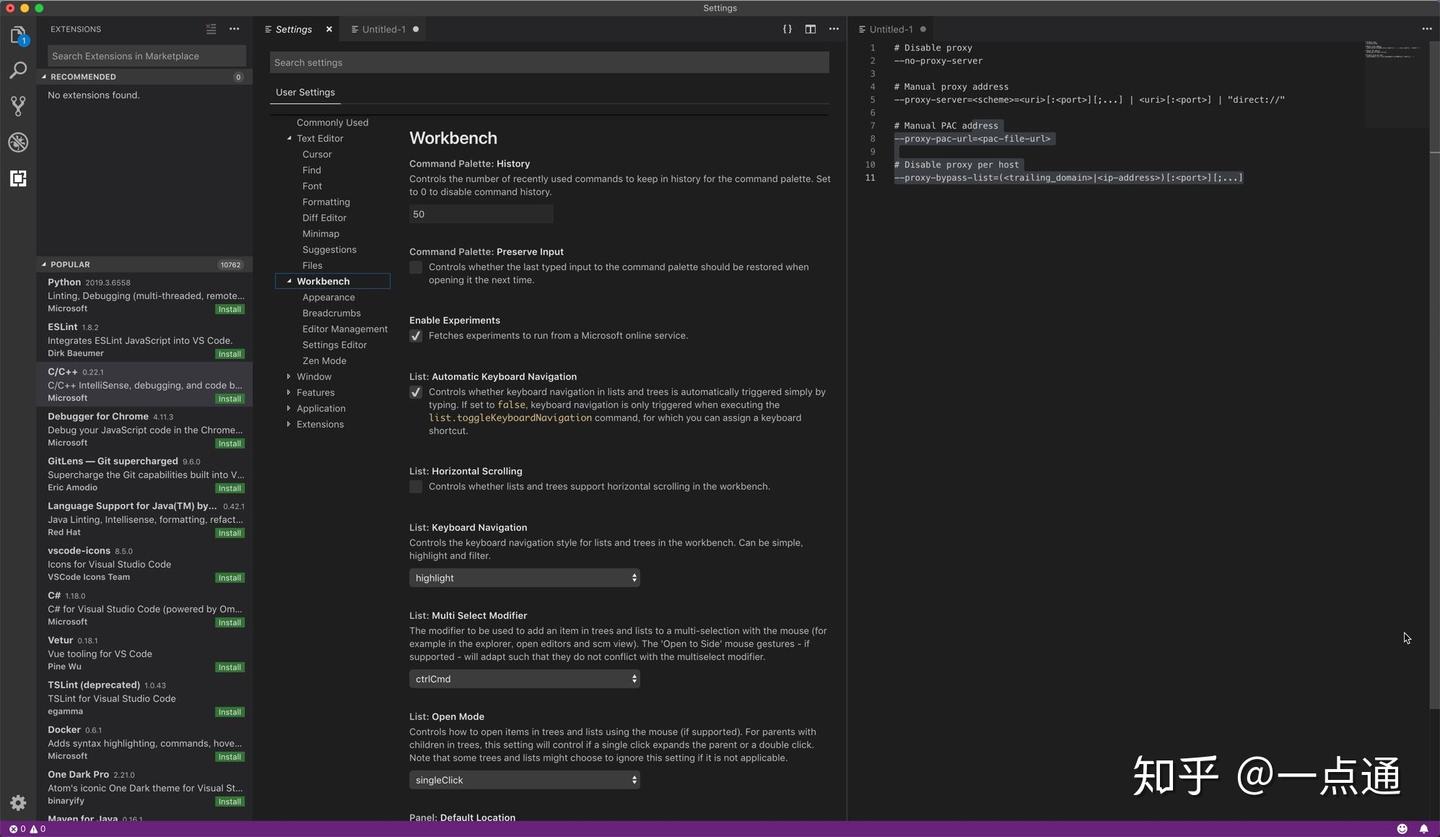Click the Open Settings (JSON) braces icon
1440x837 pixels.
[x=787, y=29]
